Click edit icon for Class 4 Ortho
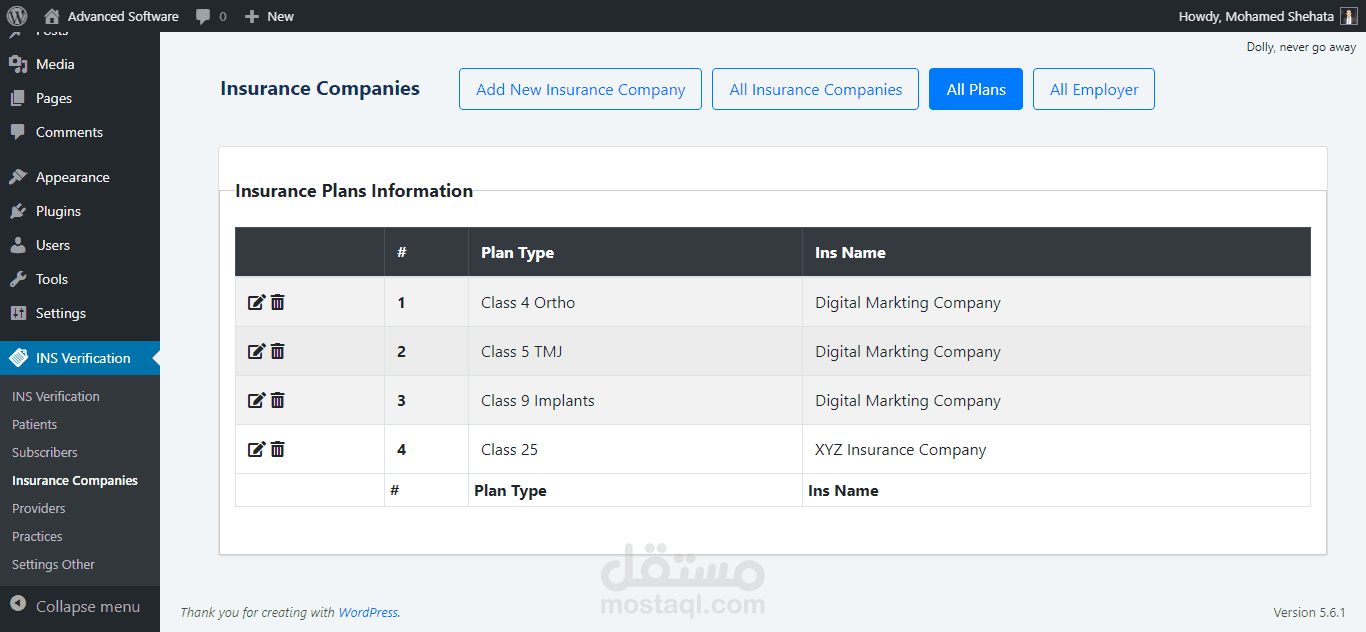Image resolution: width=1366 pixels, height=632 pixels. click(x=256, y=302)
